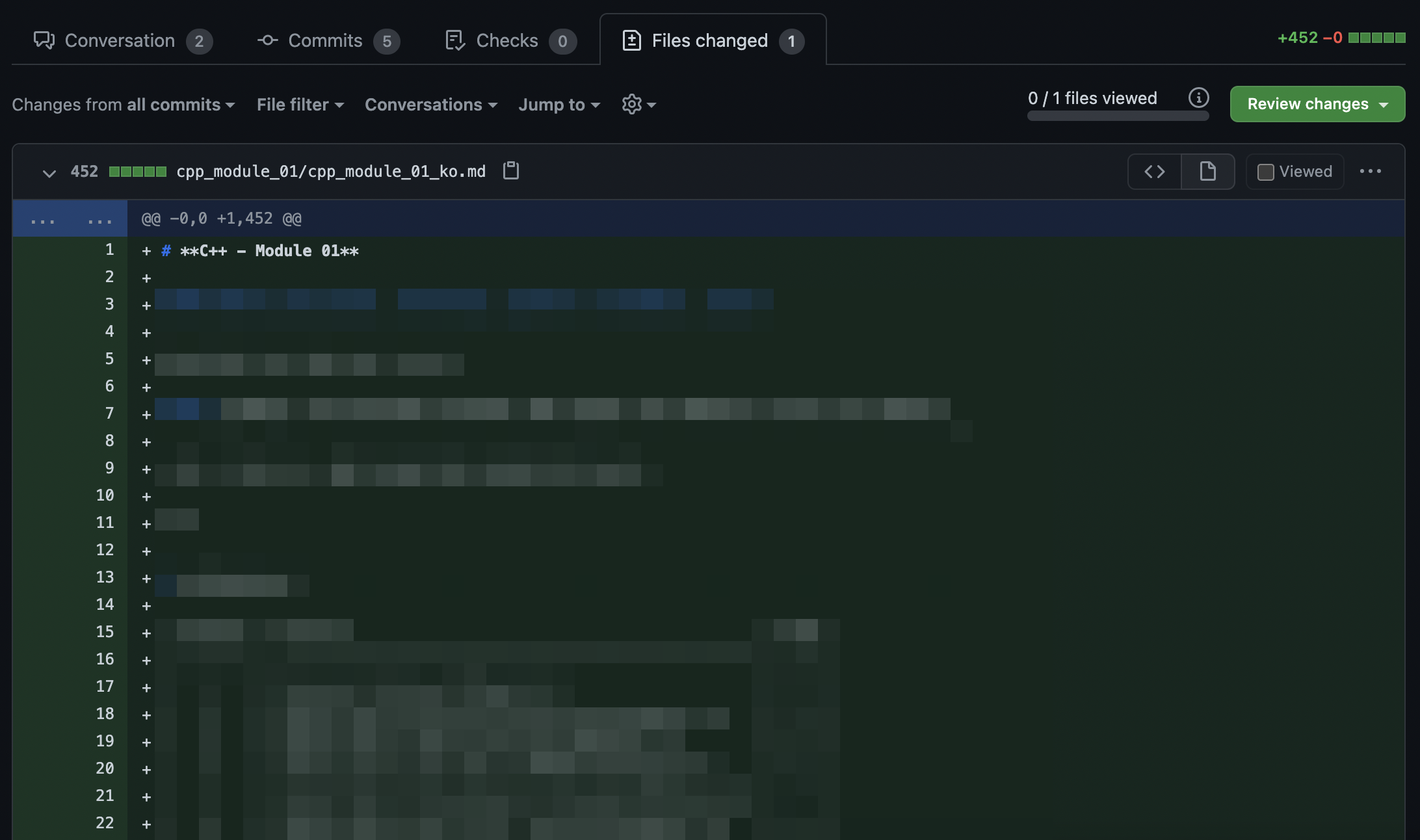The height and width of the screenshot is (840, 1420).
Task: Open the Jump to dropdown
Action: point(559,105)
